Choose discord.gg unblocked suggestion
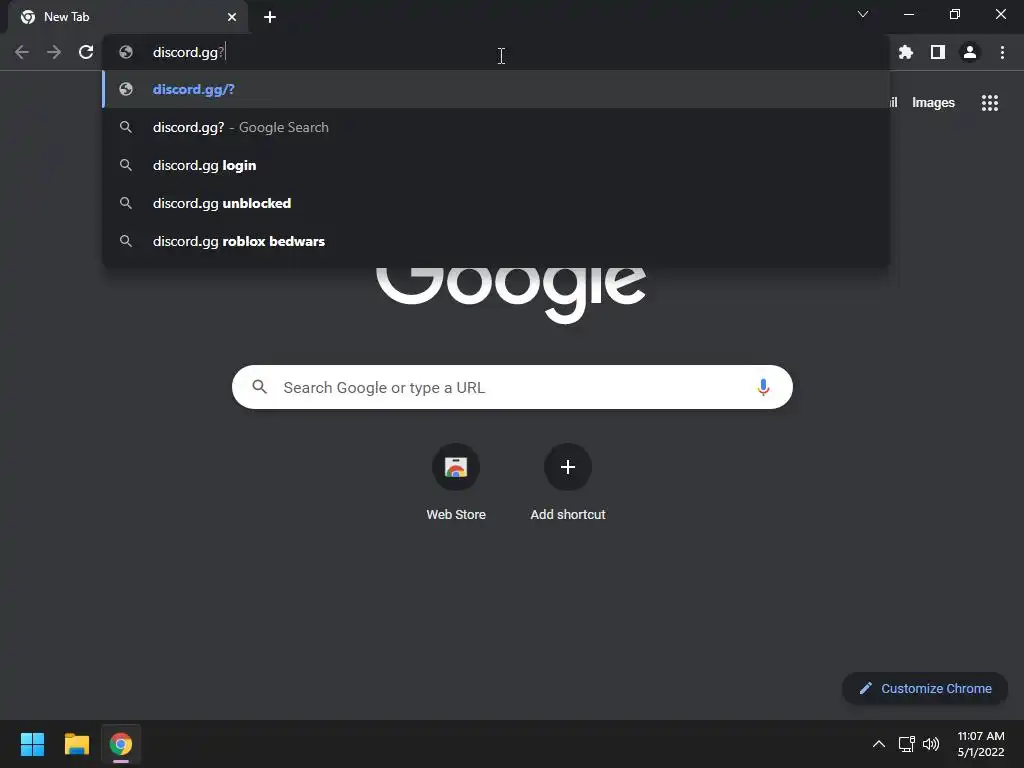Screen dimensions: 1024x768 coord(496,203)
